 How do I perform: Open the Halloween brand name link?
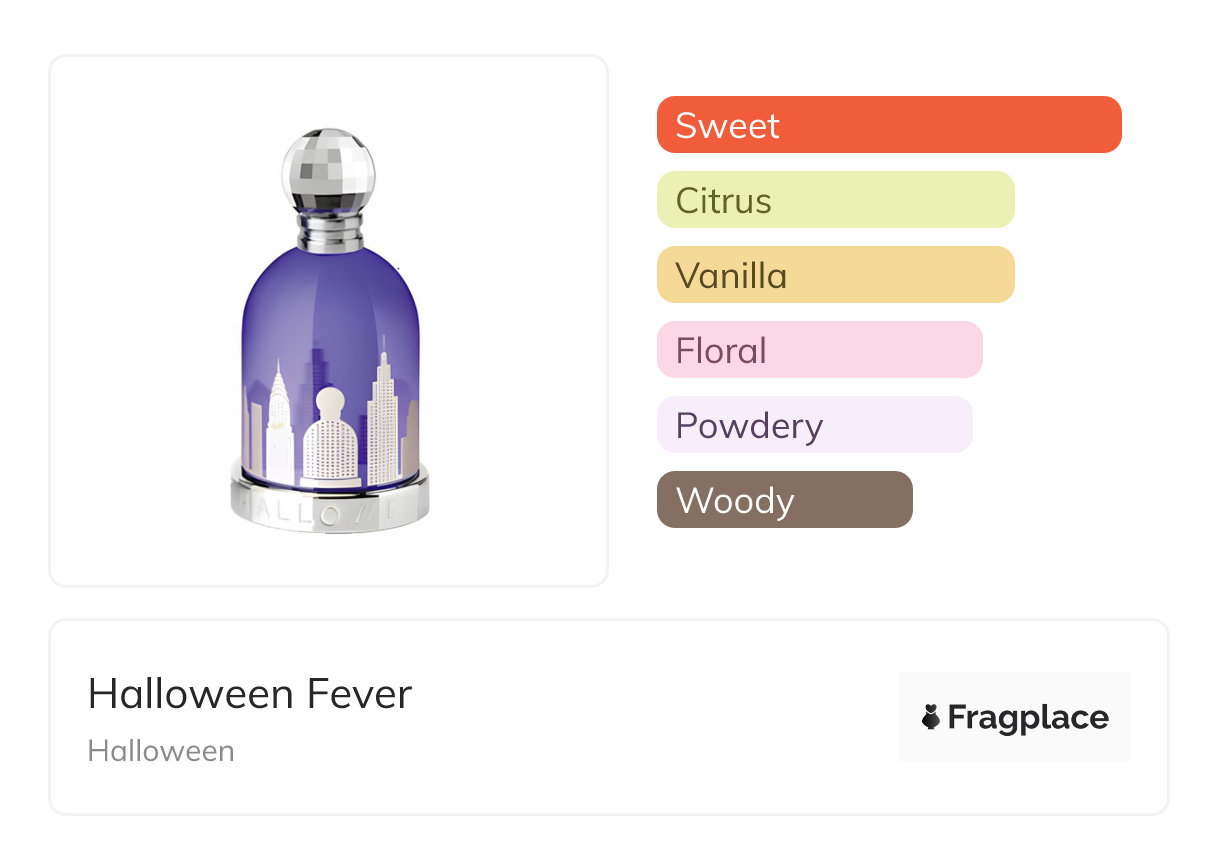point(161,751)
